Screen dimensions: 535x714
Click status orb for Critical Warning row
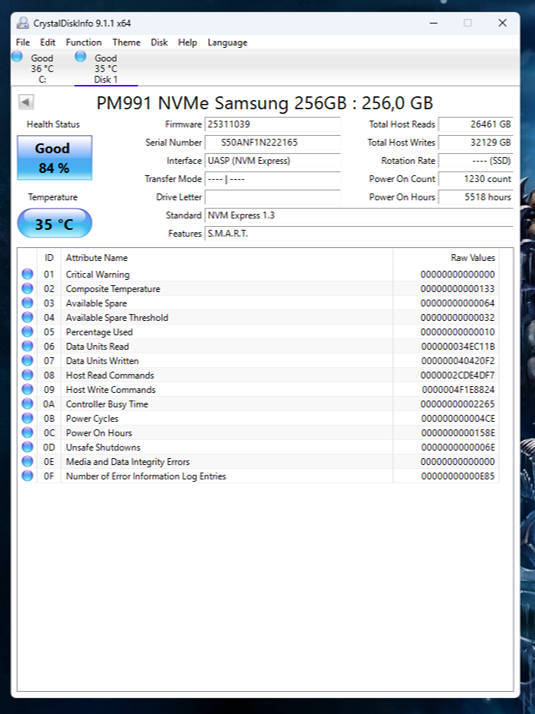(27, 274)
